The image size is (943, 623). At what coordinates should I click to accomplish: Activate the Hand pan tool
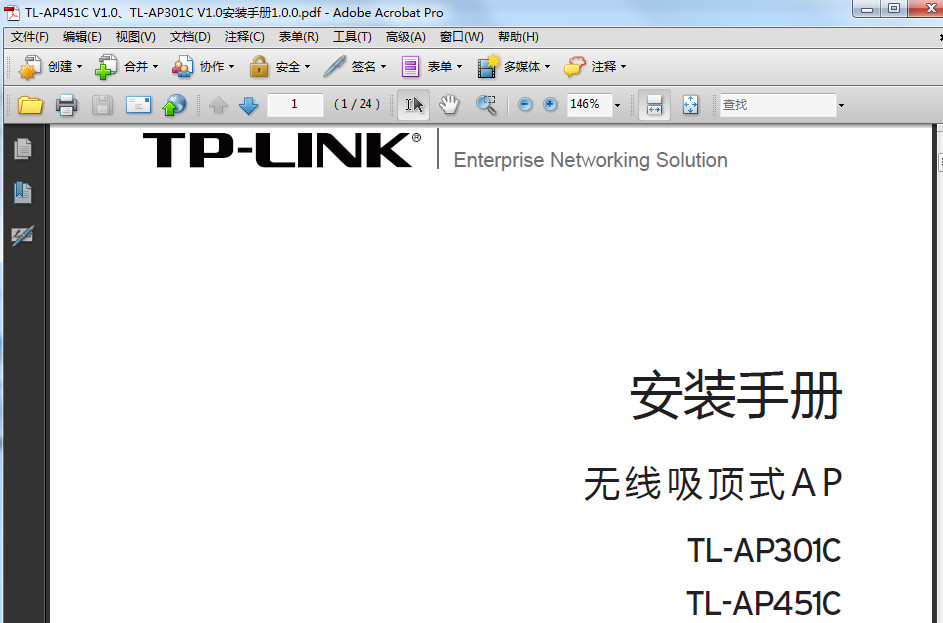(449, 105)
